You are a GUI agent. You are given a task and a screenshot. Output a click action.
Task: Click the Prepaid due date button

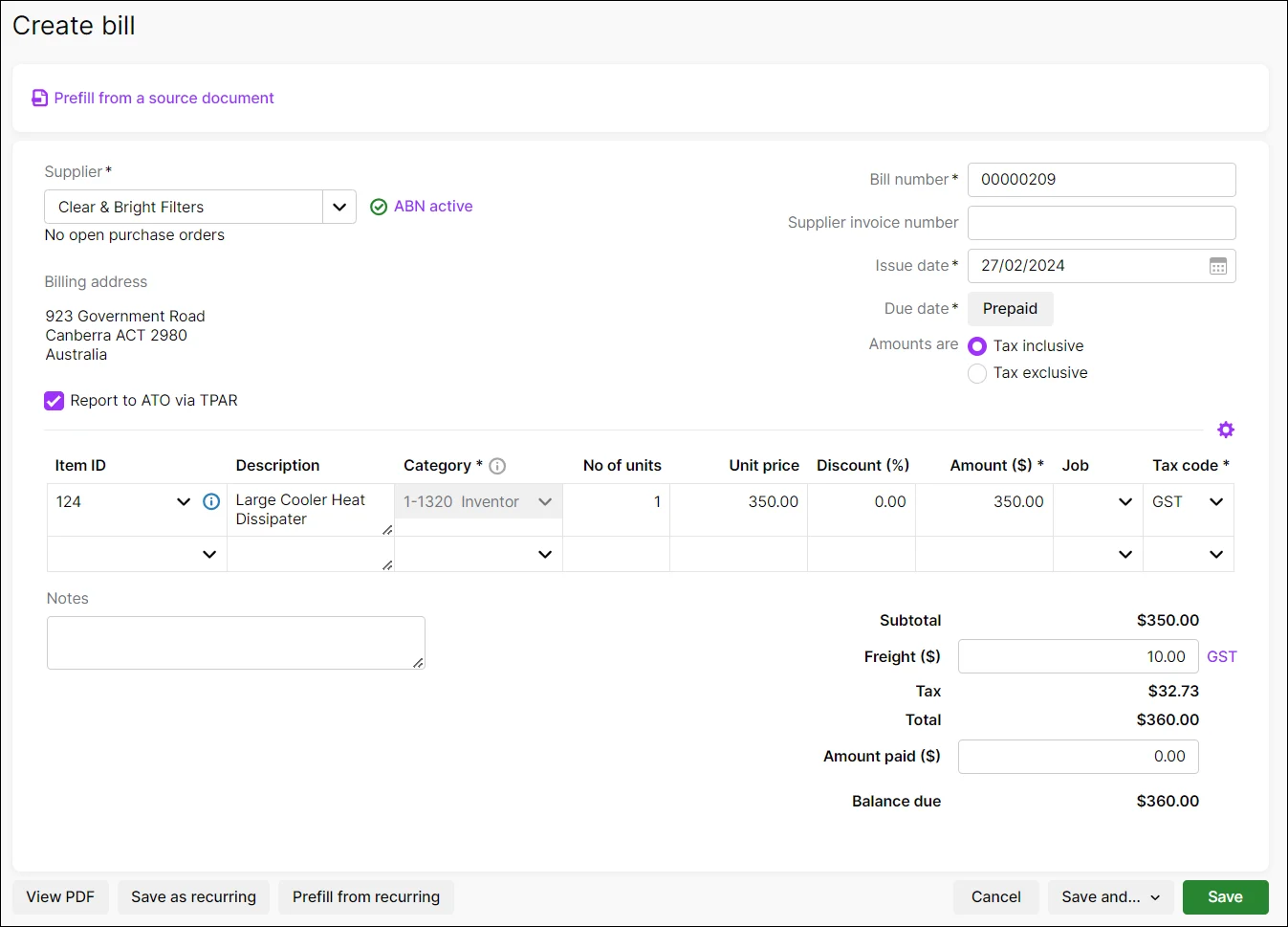[x=1010, y=309]
